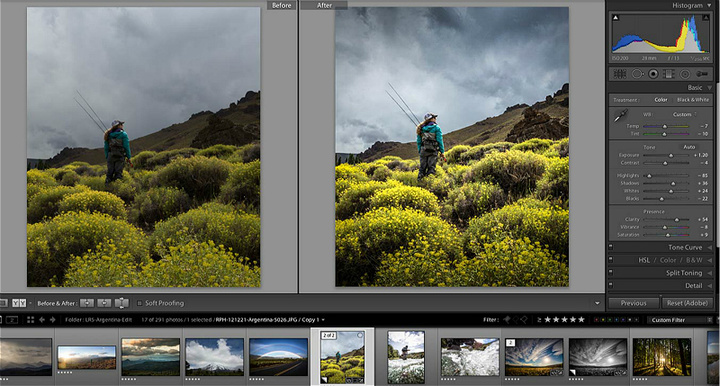
Task: Expand the Detail panel
Action: coord(709,286)
